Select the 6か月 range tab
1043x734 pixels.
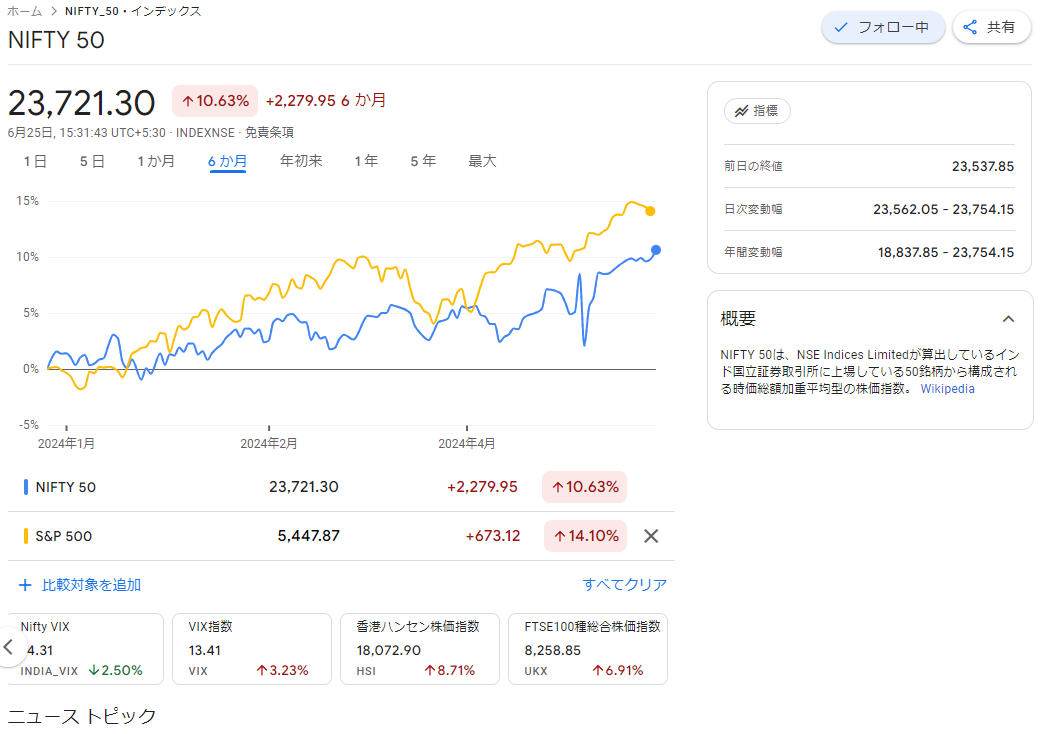(227, 161)
